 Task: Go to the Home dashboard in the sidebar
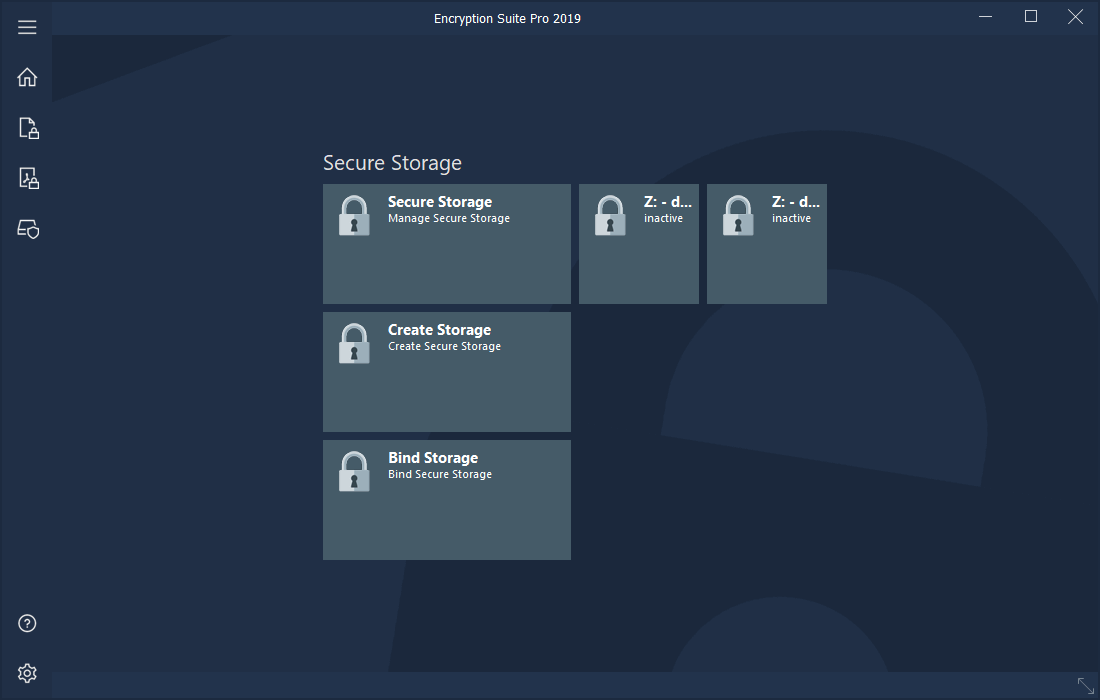point(27,77)
